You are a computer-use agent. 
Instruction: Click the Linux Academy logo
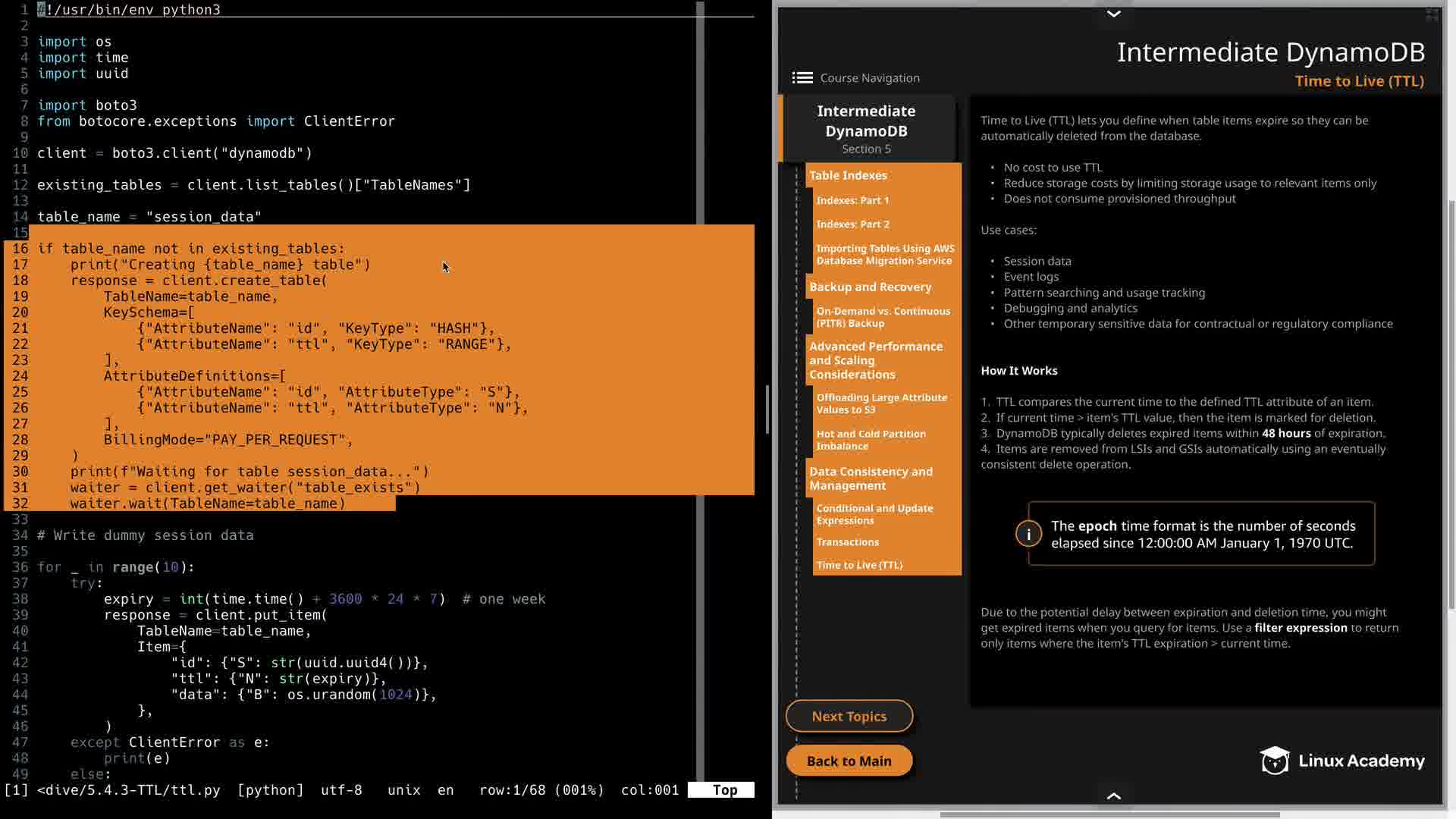tap(1341, 761)
